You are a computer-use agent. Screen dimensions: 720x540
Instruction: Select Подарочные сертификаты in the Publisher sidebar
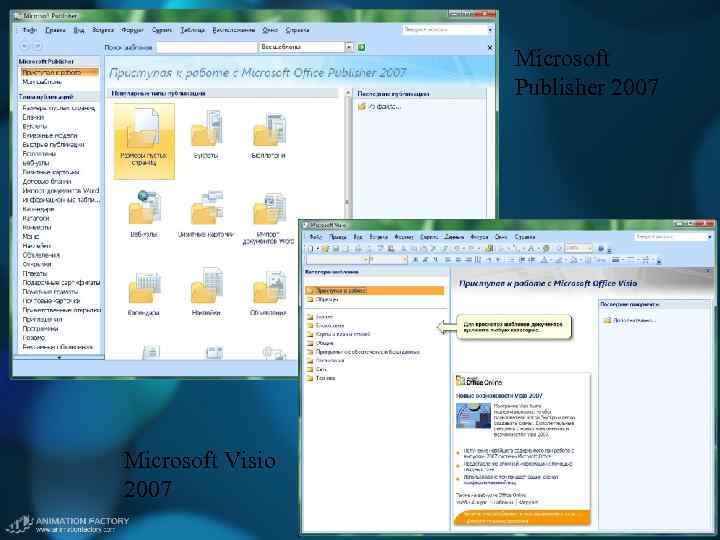tap(61, 282)
